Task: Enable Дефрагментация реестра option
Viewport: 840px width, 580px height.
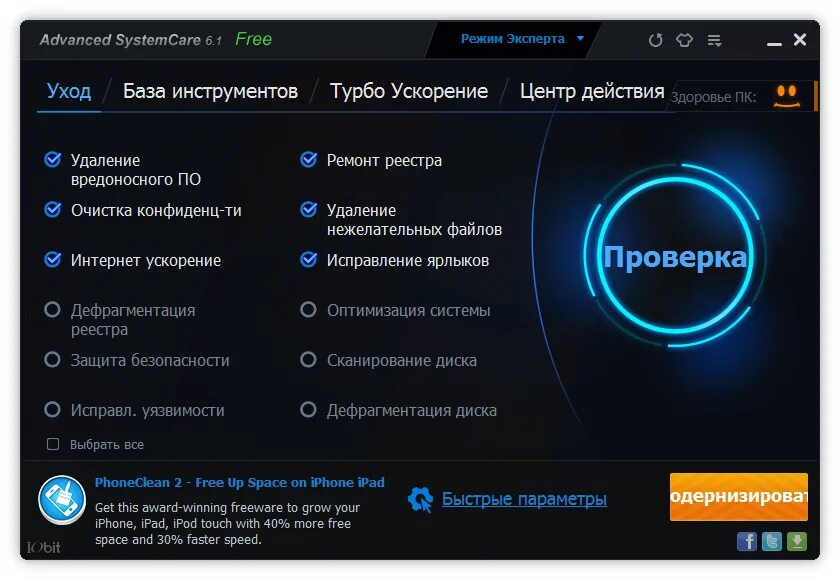Action: pyautogui.click(x=52, y=310)
